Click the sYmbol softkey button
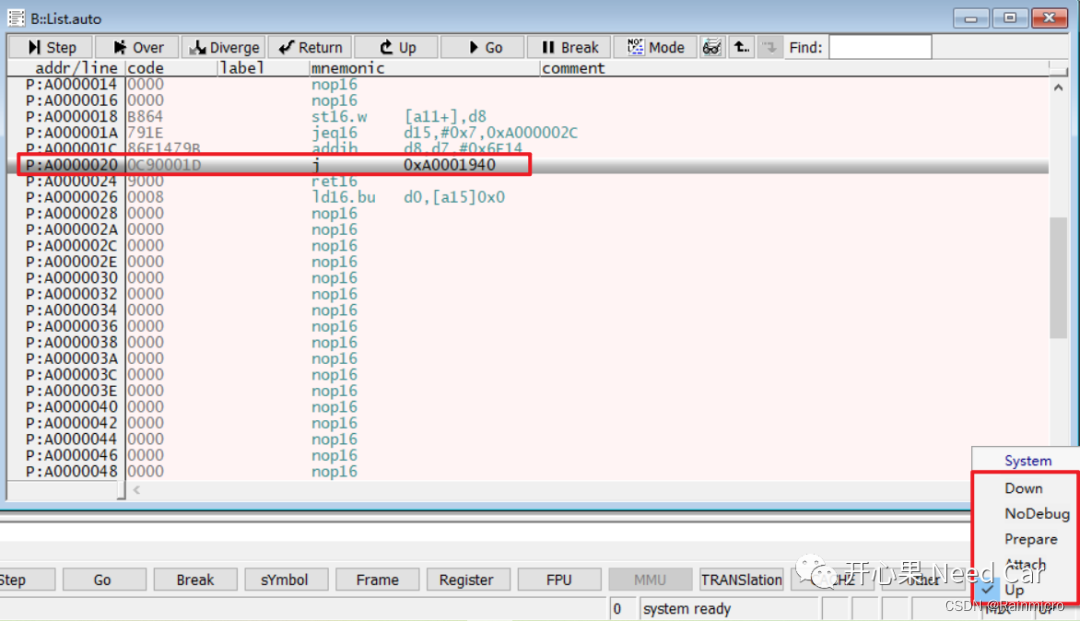Viewport: 1080px width, 621px height. 285,580
